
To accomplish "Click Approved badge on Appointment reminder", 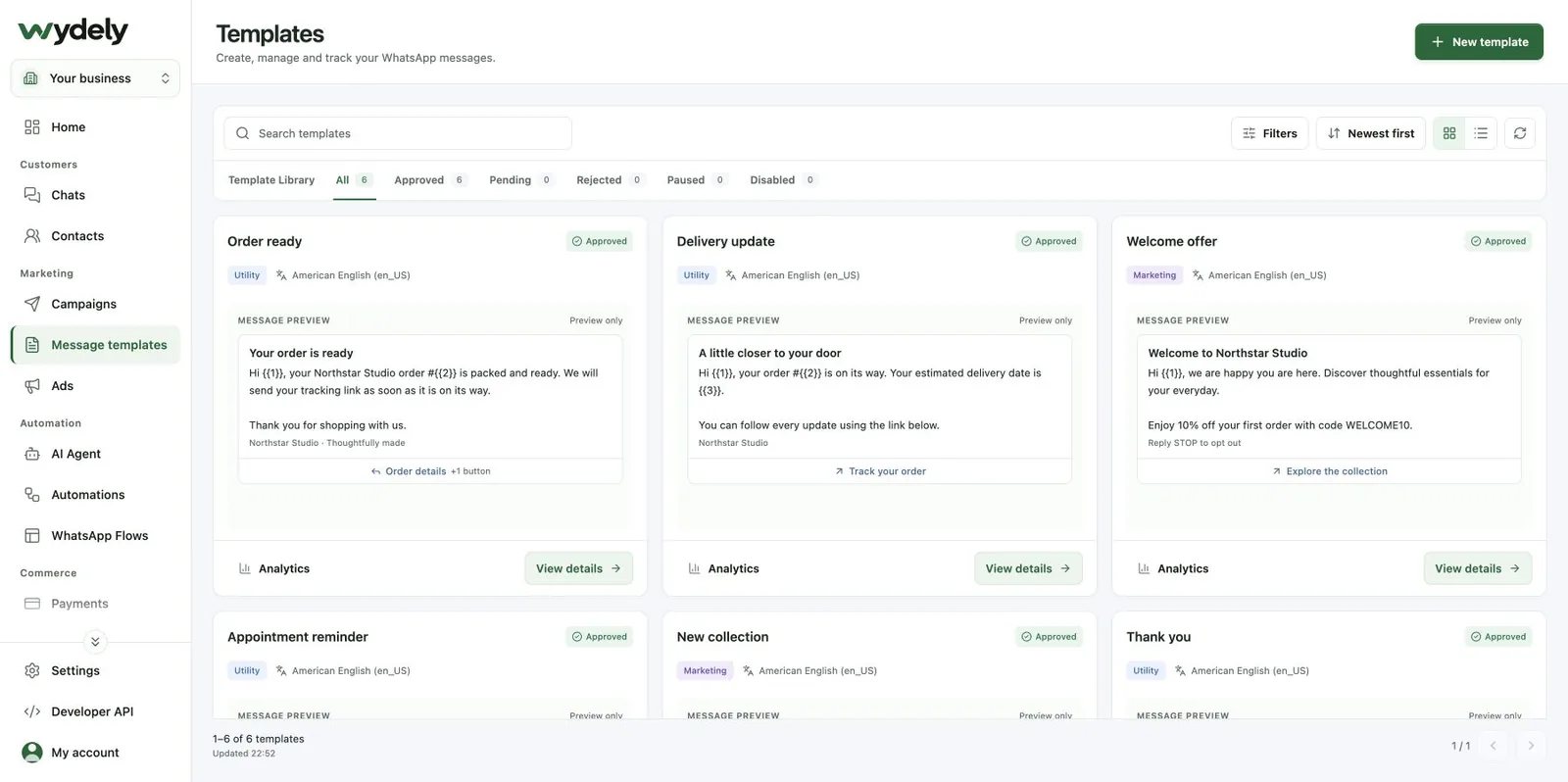I will pyautogui.click(x=600, y=637).
